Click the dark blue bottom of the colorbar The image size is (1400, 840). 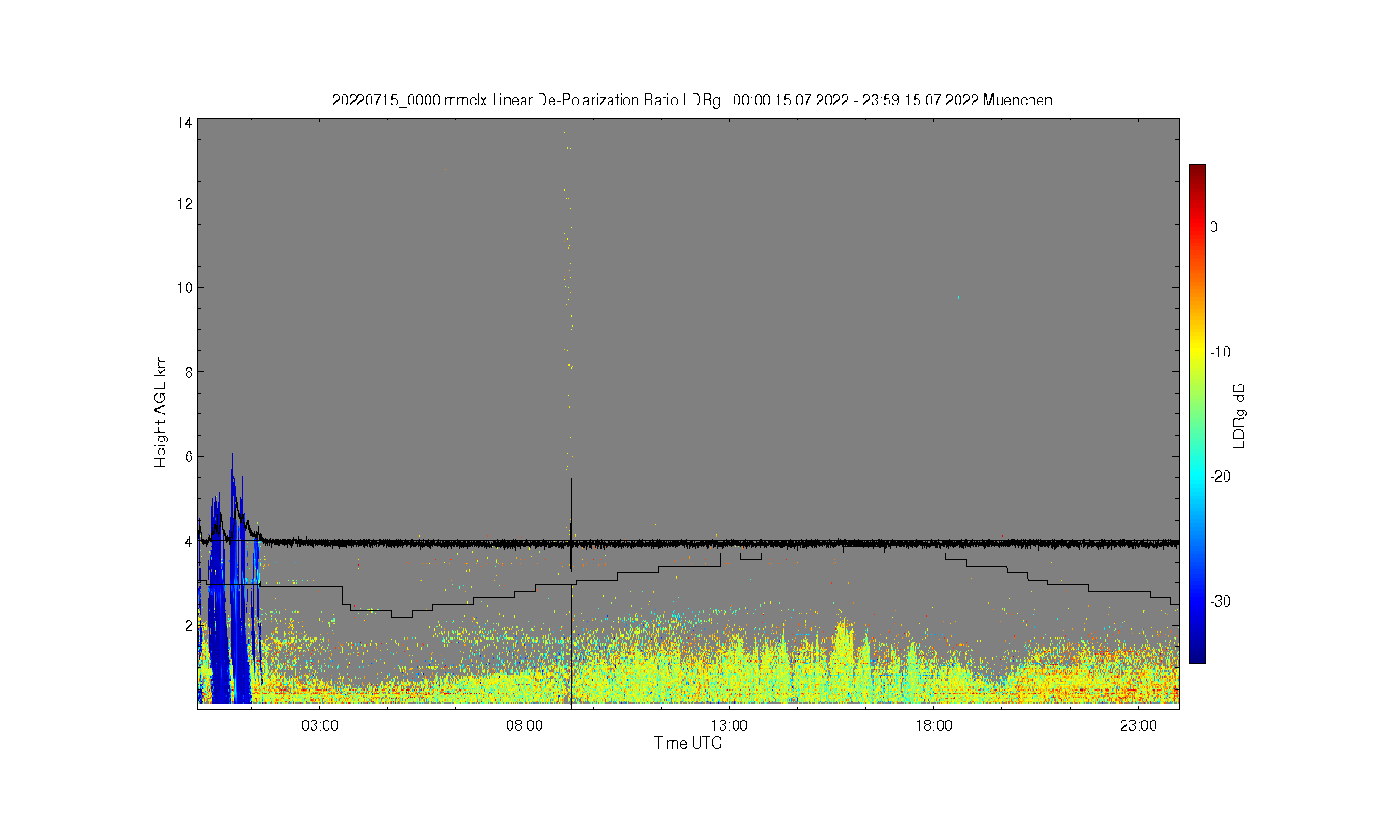coord(1197,653)
